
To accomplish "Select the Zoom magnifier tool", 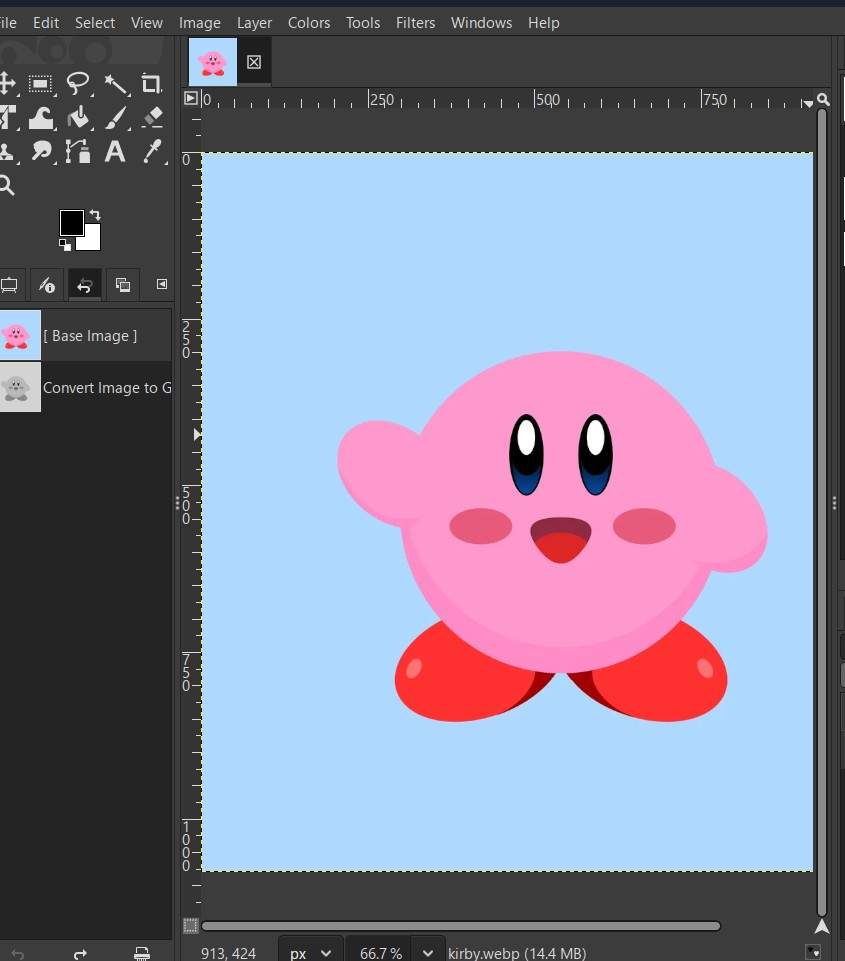I will [8, 185].
